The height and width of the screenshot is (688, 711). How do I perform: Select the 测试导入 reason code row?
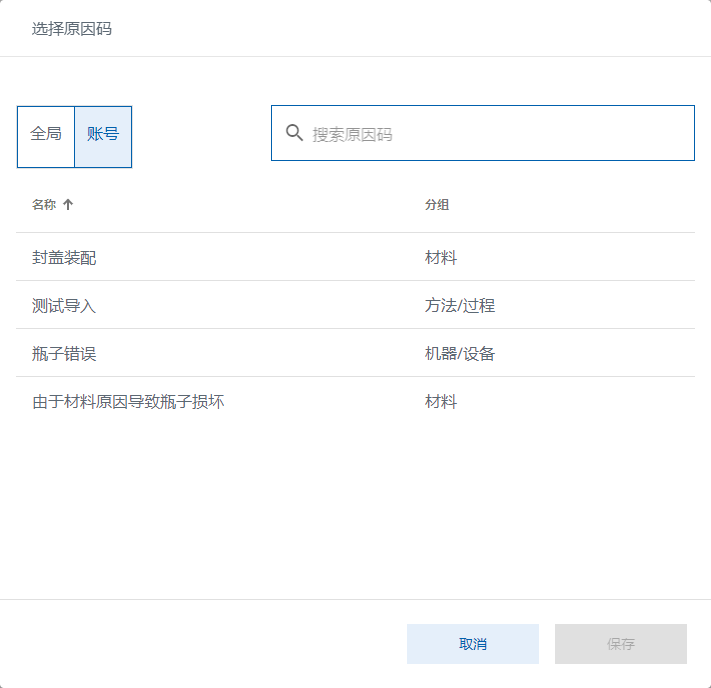(356, 305)
